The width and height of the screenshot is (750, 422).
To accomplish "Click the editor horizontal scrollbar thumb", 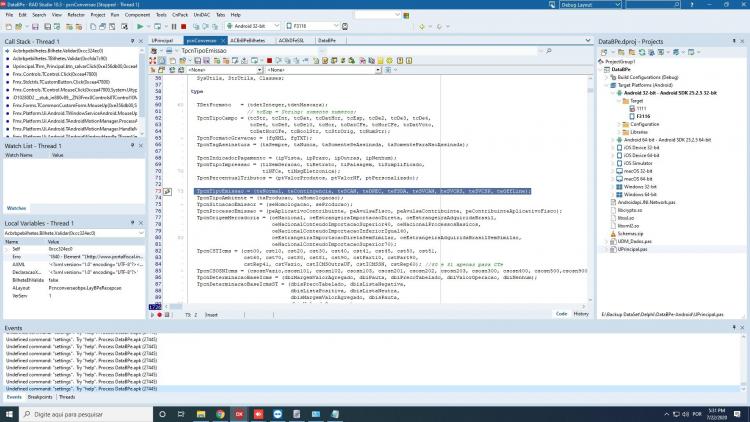I will click(x=176, y=307).
